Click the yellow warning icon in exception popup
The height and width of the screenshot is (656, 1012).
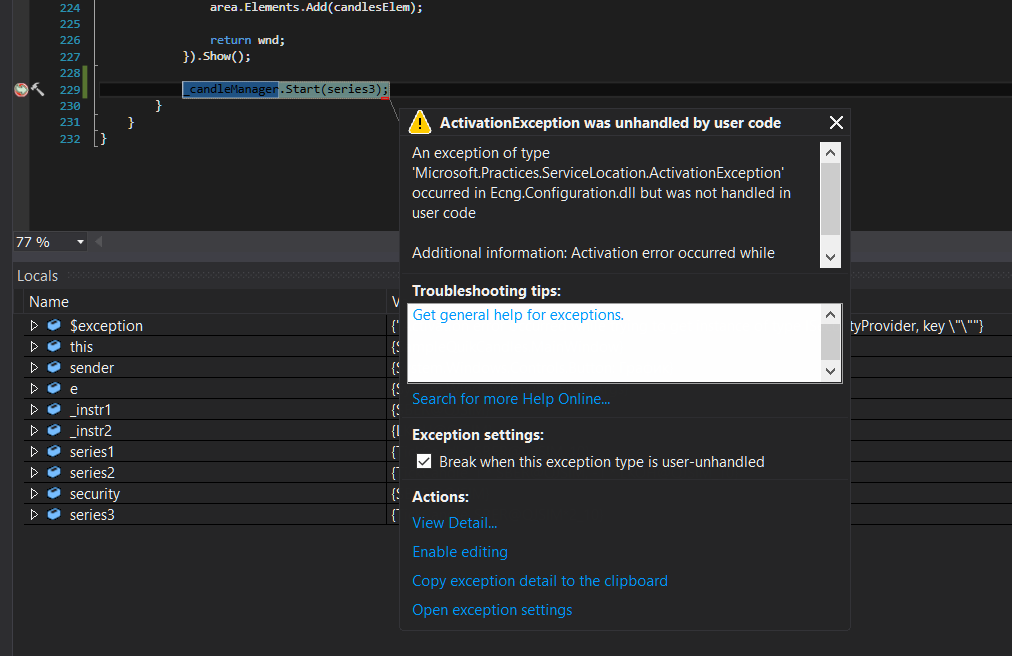pyautogui.click(x=420, y=123)
